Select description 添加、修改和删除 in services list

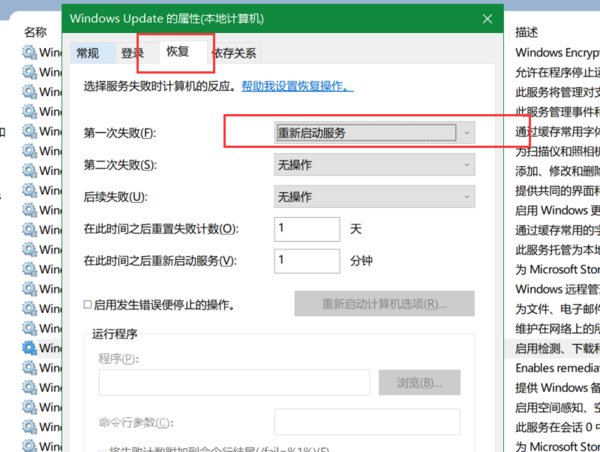click(x=558, y=170)
